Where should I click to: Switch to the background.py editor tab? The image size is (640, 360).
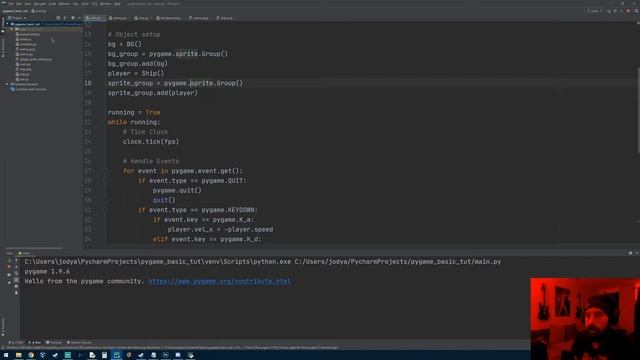(x=169, y=18)
